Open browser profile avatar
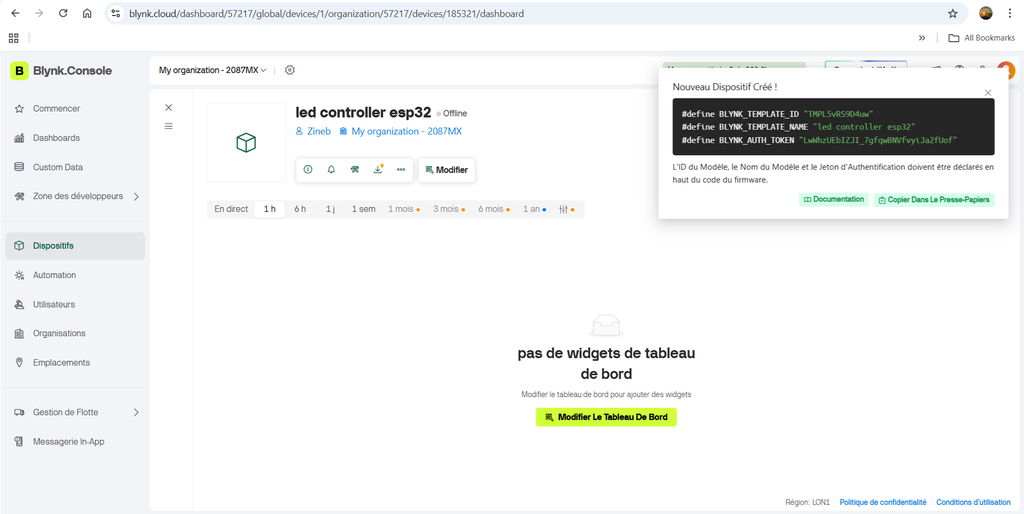The height and width of the screenshot is (514, 1024). (986, 13)
